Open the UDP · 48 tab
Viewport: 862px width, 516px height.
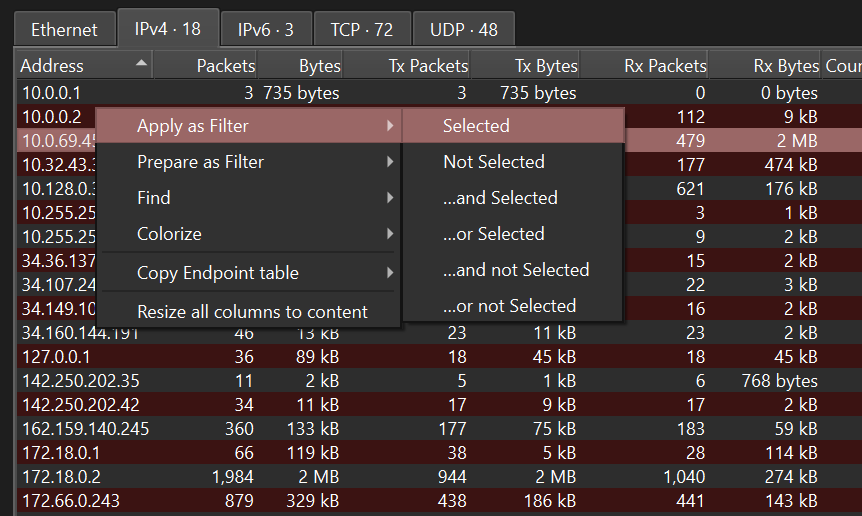pos(463,30)
